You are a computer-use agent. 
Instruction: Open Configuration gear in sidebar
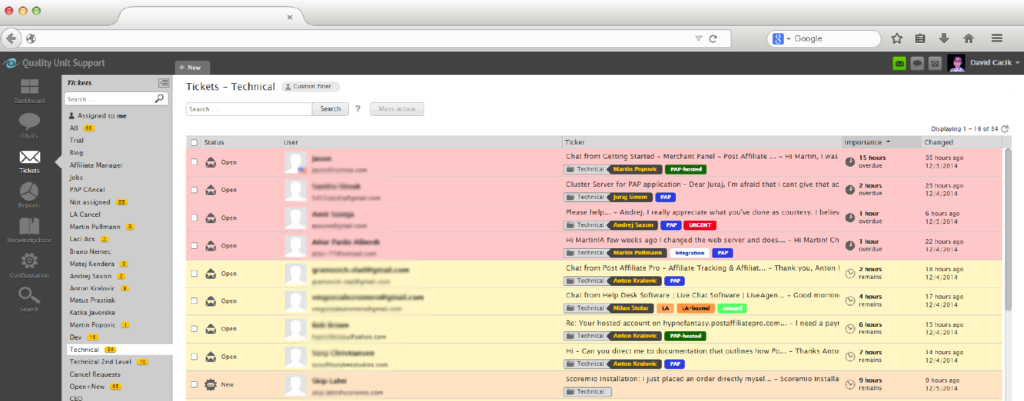coord(29,266)
